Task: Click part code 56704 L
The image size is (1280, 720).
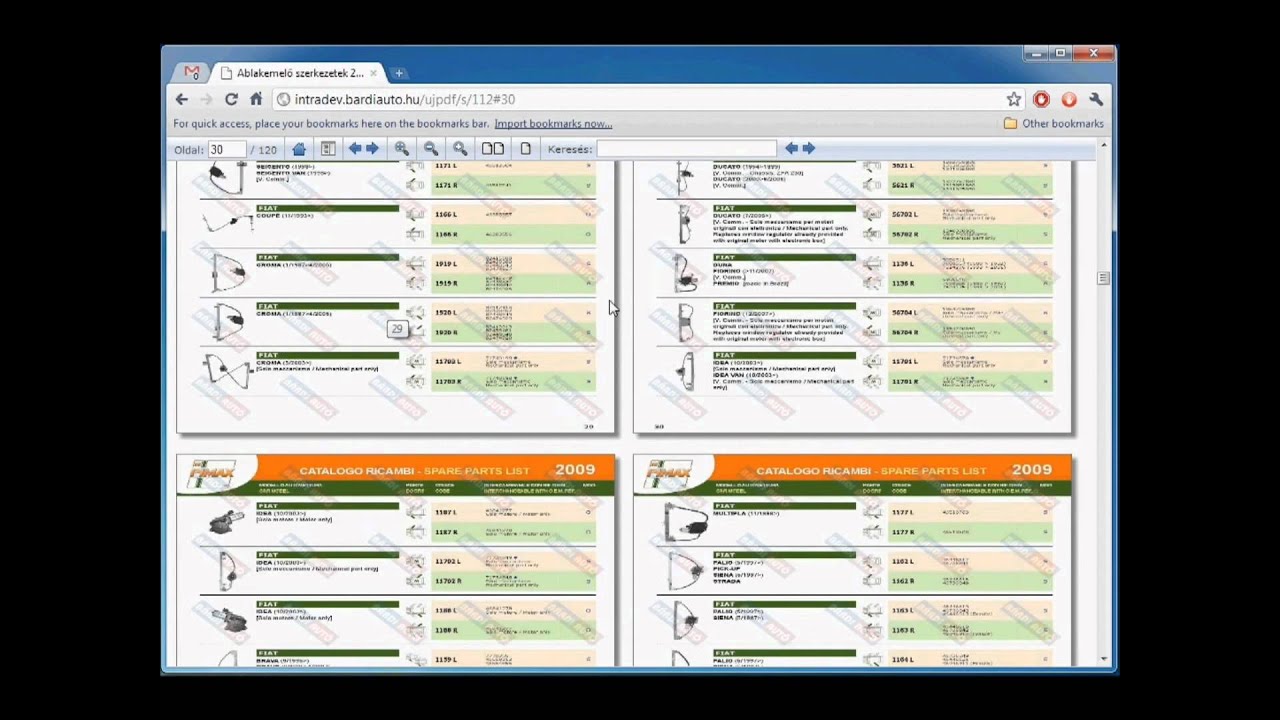Action: pos(904,313)
